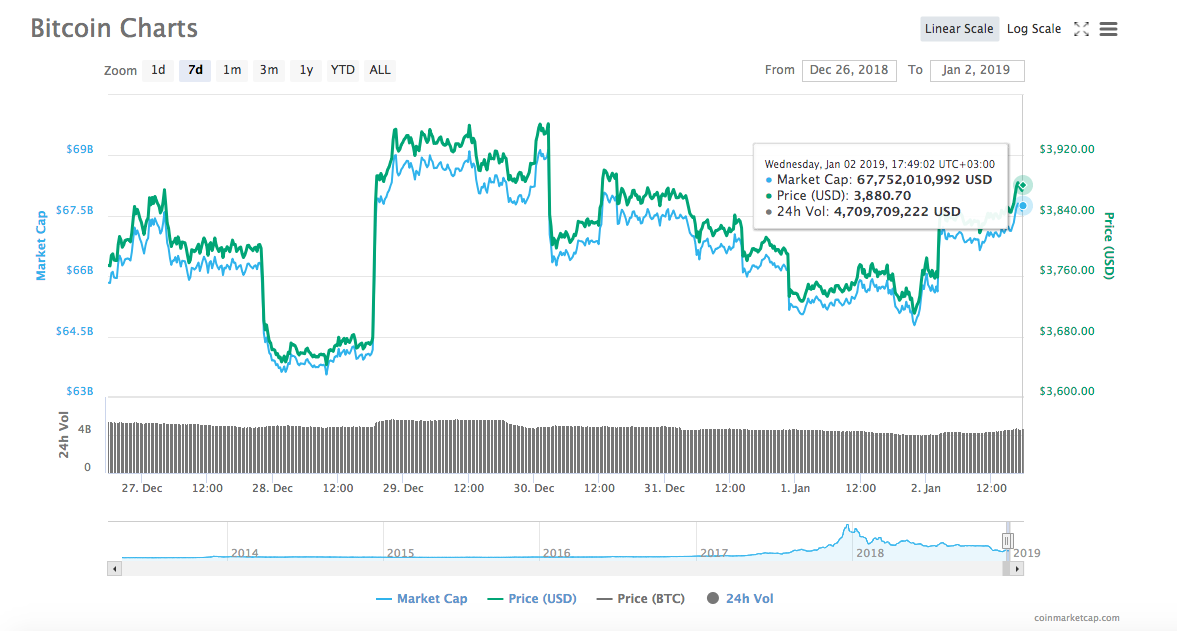Image resolution: width=1177 pixels, height=631 pixels.
Task: Edit the To date Jan 2, 2019
Action: click(977, 71)
